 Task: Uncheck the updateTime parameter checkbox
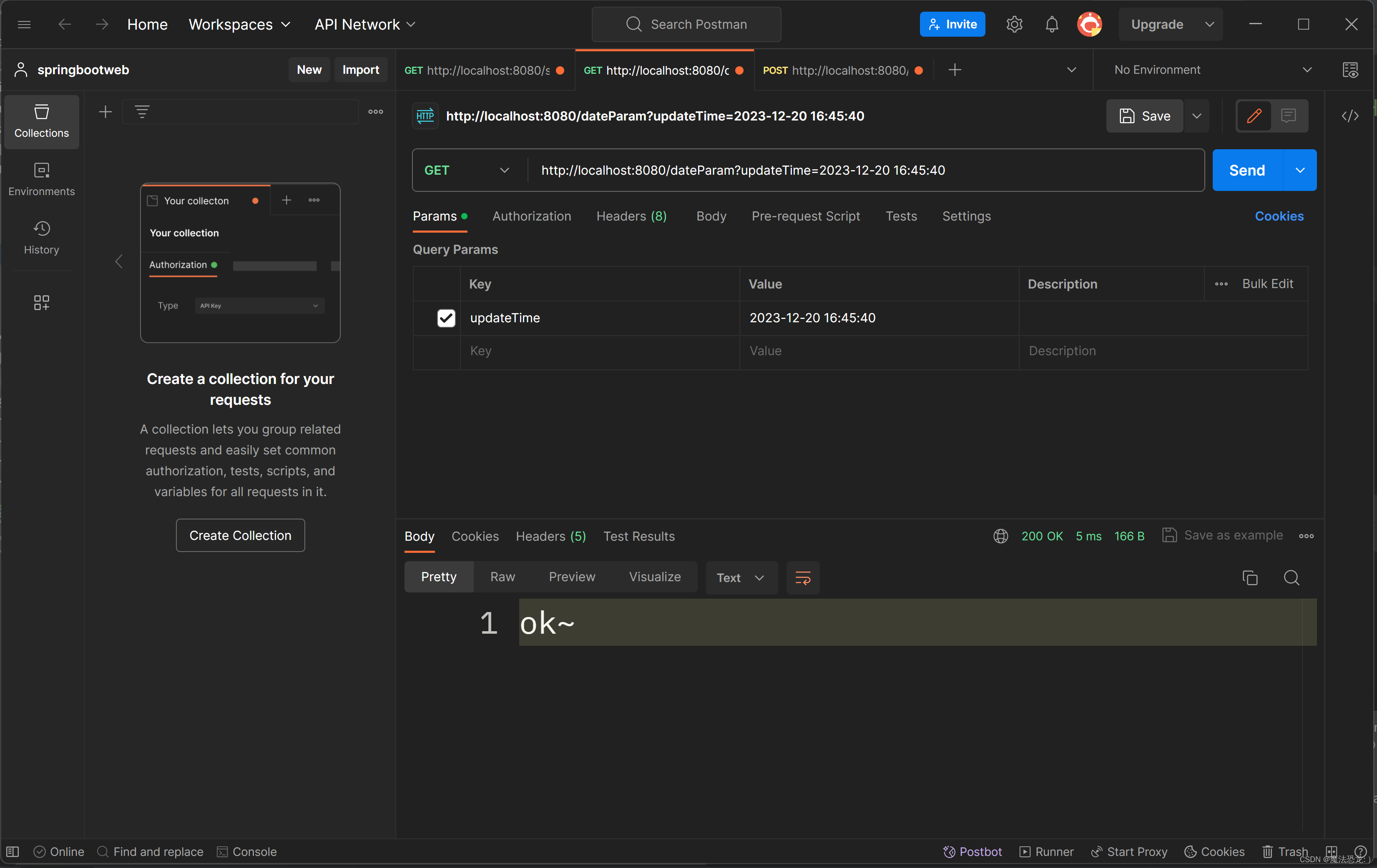point(446,318)
